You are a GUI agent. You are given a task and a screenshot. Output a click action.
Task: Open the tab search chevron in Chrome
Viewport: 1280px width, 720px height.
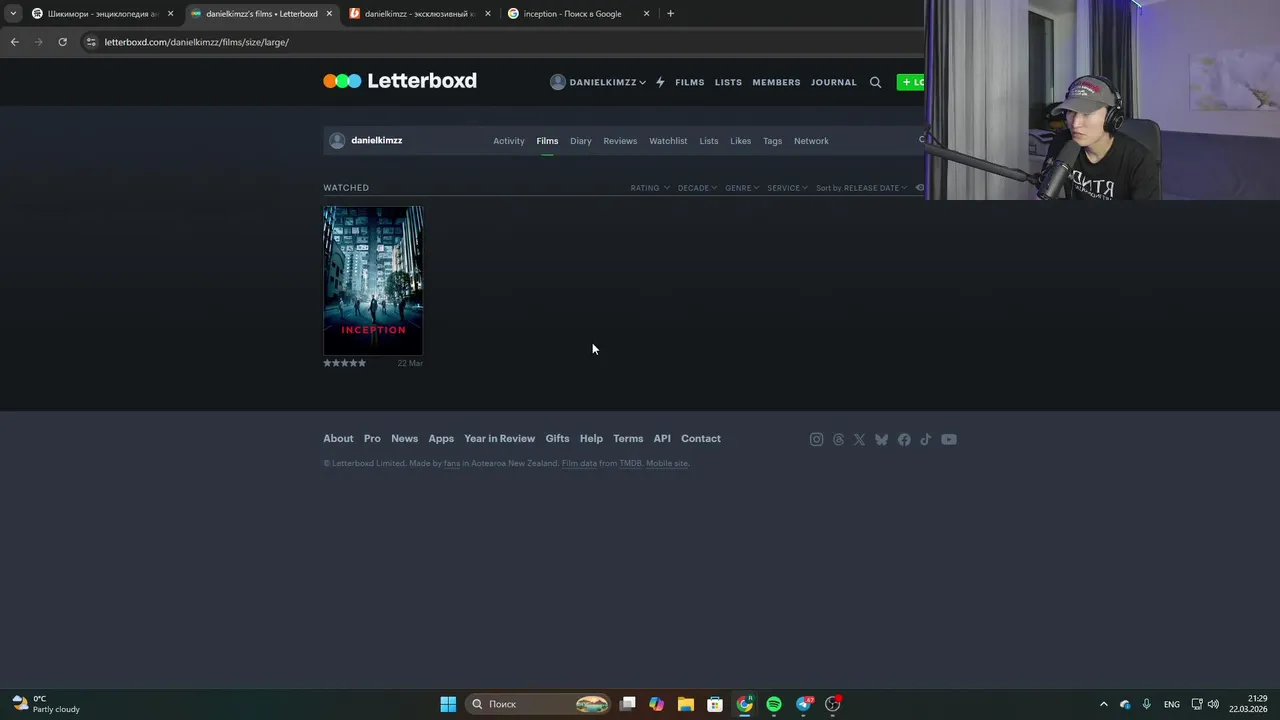pyautogui.click(x=12, y=13)
